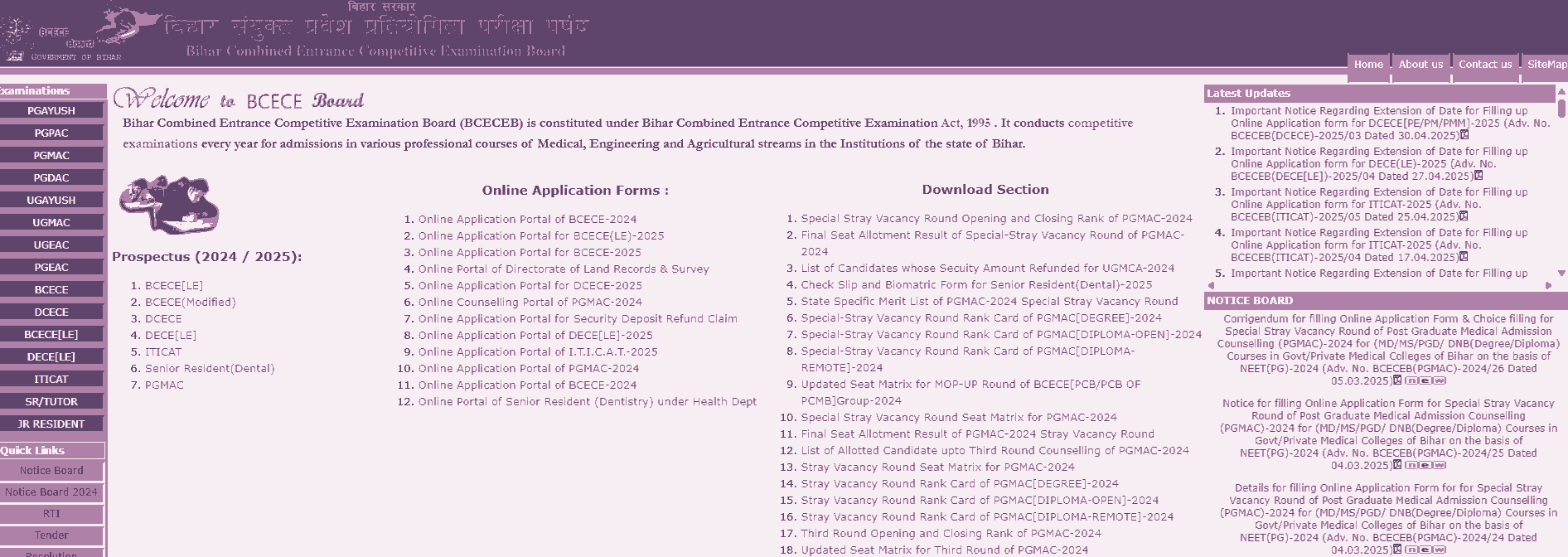Select JR RESIDENT in Examinations sidebar
Viewport: 1568px width, 557px height.
click(x=51, y=424)
